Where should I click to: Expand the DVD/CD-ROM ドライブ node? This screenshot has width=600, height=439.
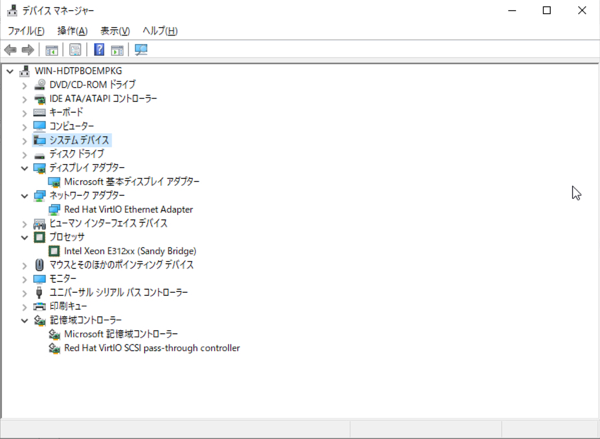(24, 85)
